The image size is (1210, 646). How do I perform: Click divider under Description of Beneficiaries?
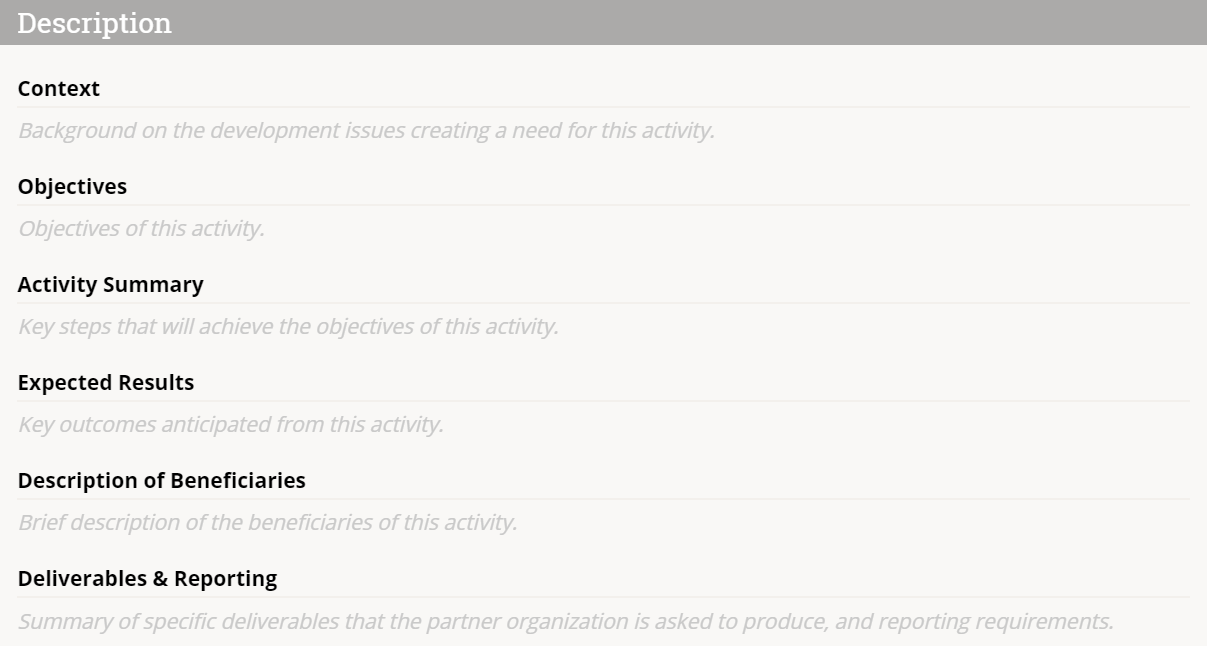[x=604, y=499]
